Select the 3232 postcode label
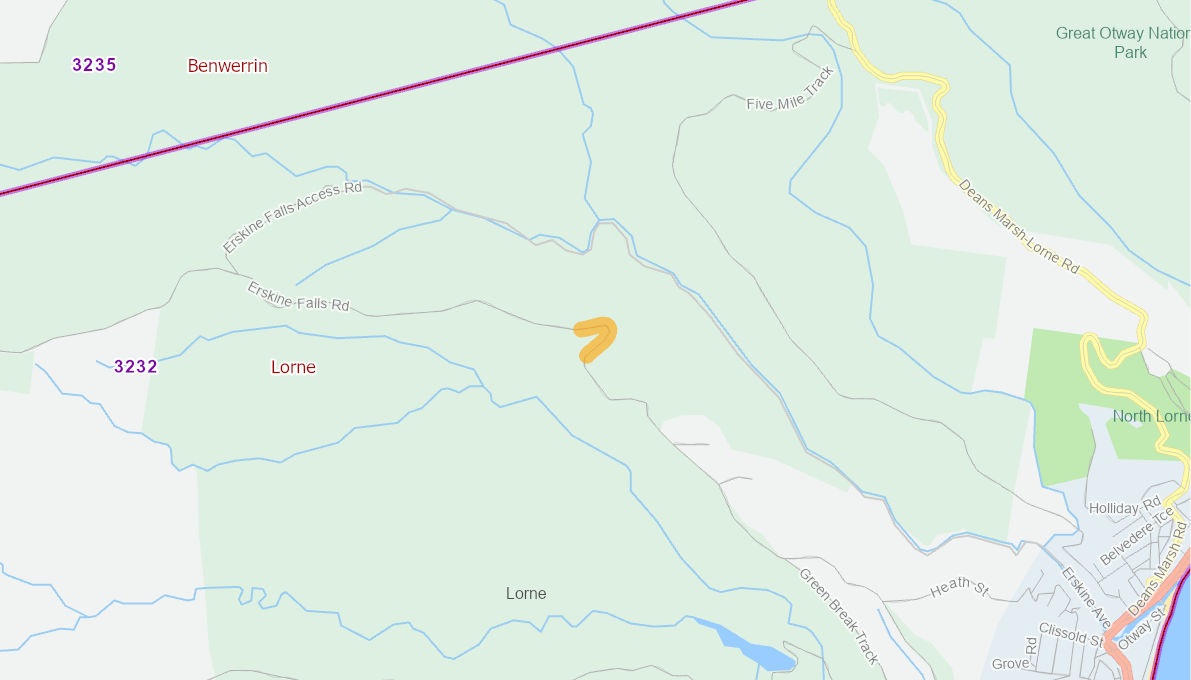The height and width of the screenshot is (680, 1191). (x=135, y=367)
